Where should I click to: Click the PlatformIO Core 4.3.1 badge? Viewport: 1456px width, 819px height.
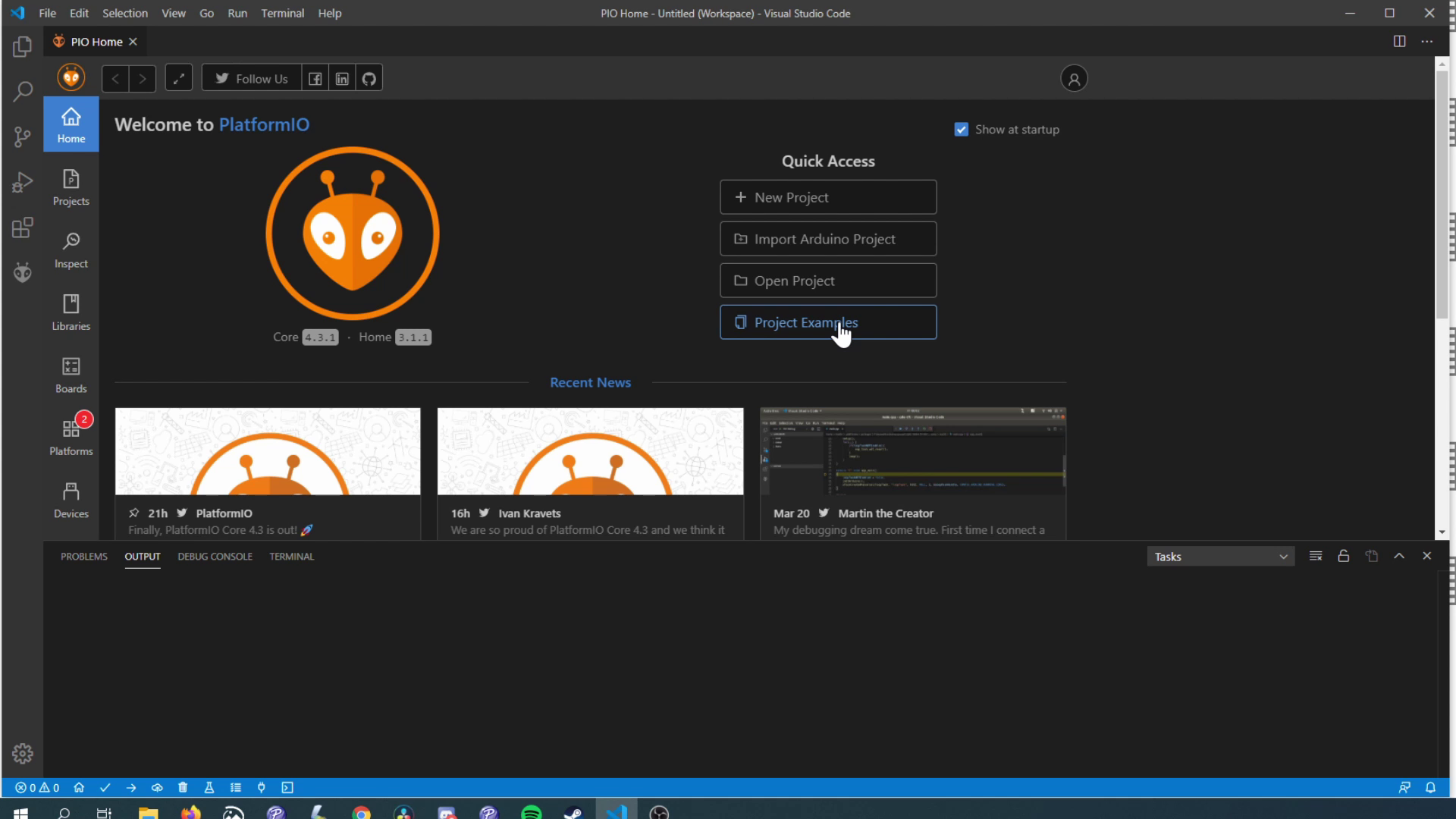point(320,337)
